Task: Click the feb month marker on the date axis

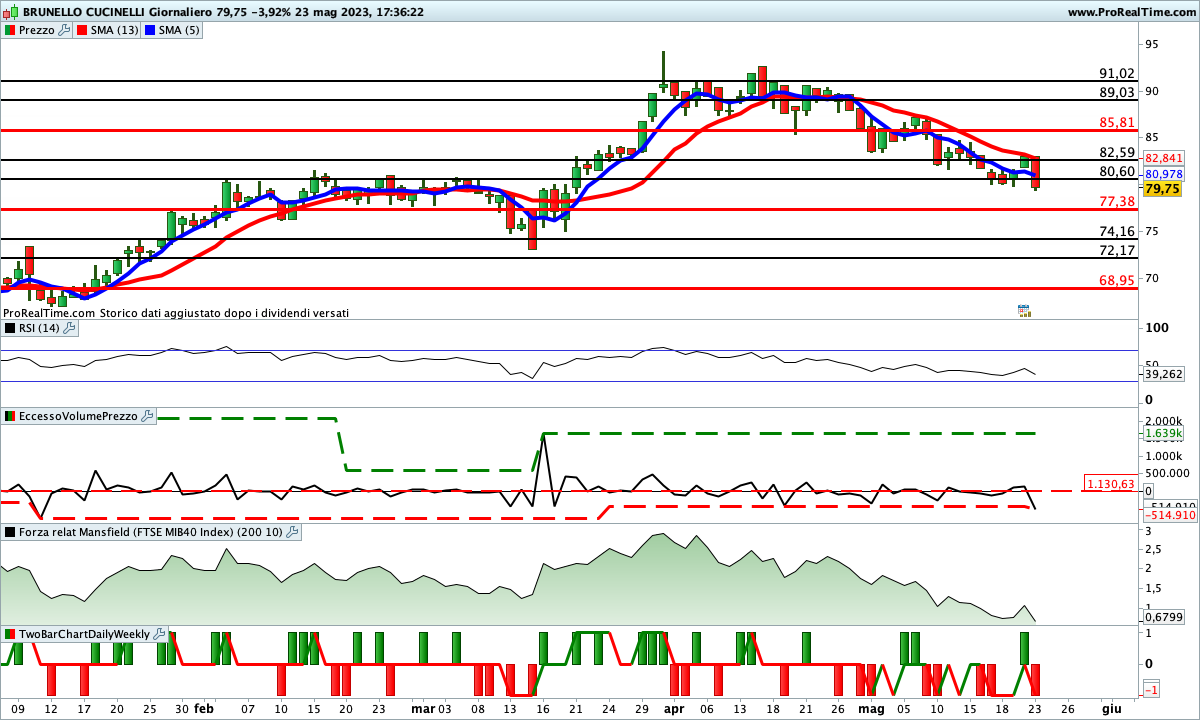Action: tap(204, 708)
